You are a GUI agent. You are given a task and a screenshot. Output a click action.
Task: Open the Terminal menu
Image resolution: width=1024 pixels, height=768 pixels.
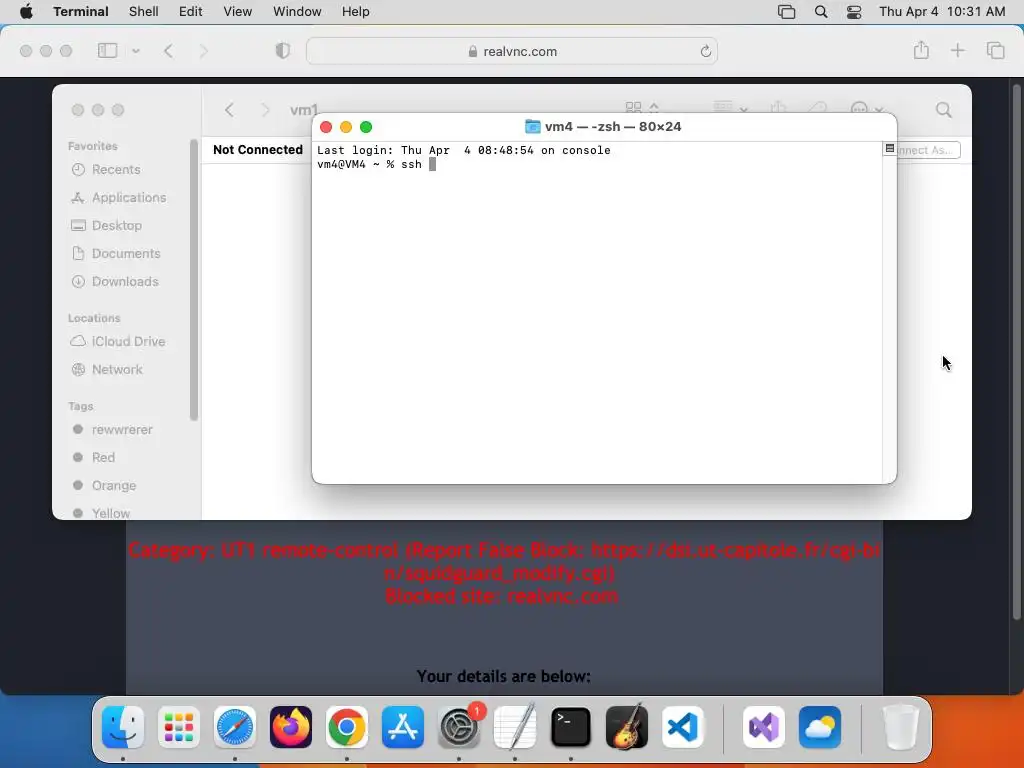(81, 12)
